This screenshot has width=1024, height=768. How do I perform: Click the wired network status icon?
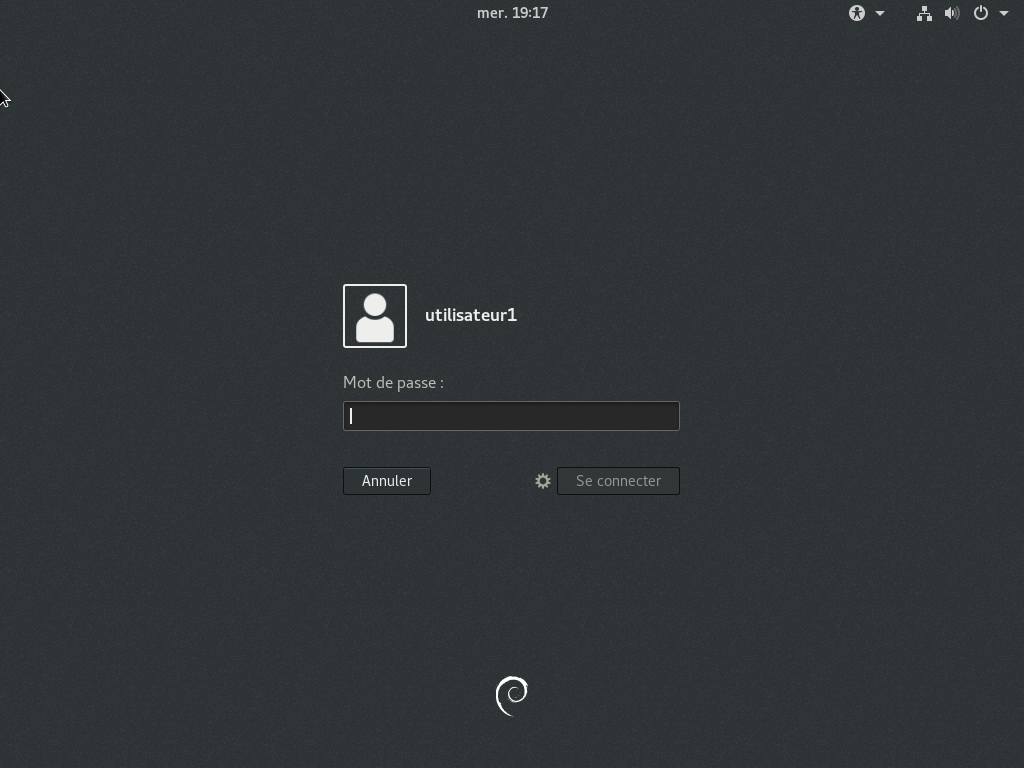tap(924, 13)
